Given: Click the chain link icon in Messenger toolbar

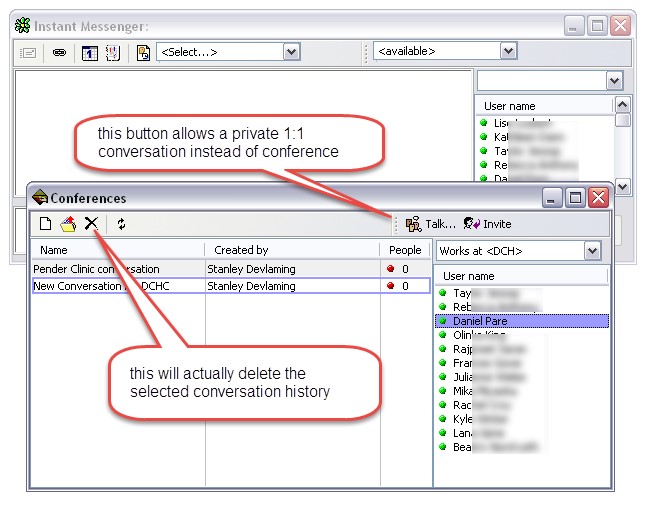Looking at the screenshot, I should click(59, 53).
